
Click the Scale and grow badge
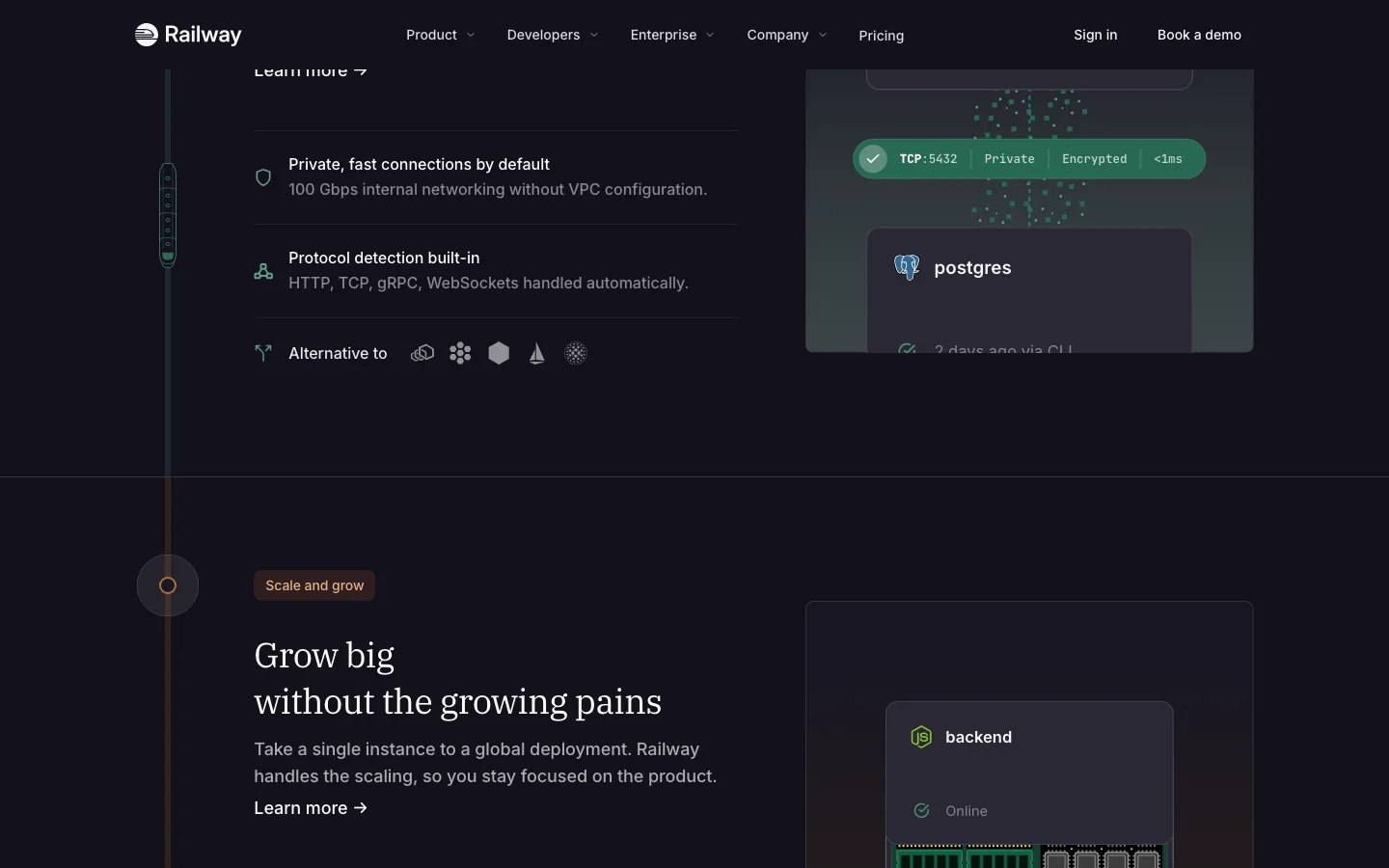click(x=314, y=585)
